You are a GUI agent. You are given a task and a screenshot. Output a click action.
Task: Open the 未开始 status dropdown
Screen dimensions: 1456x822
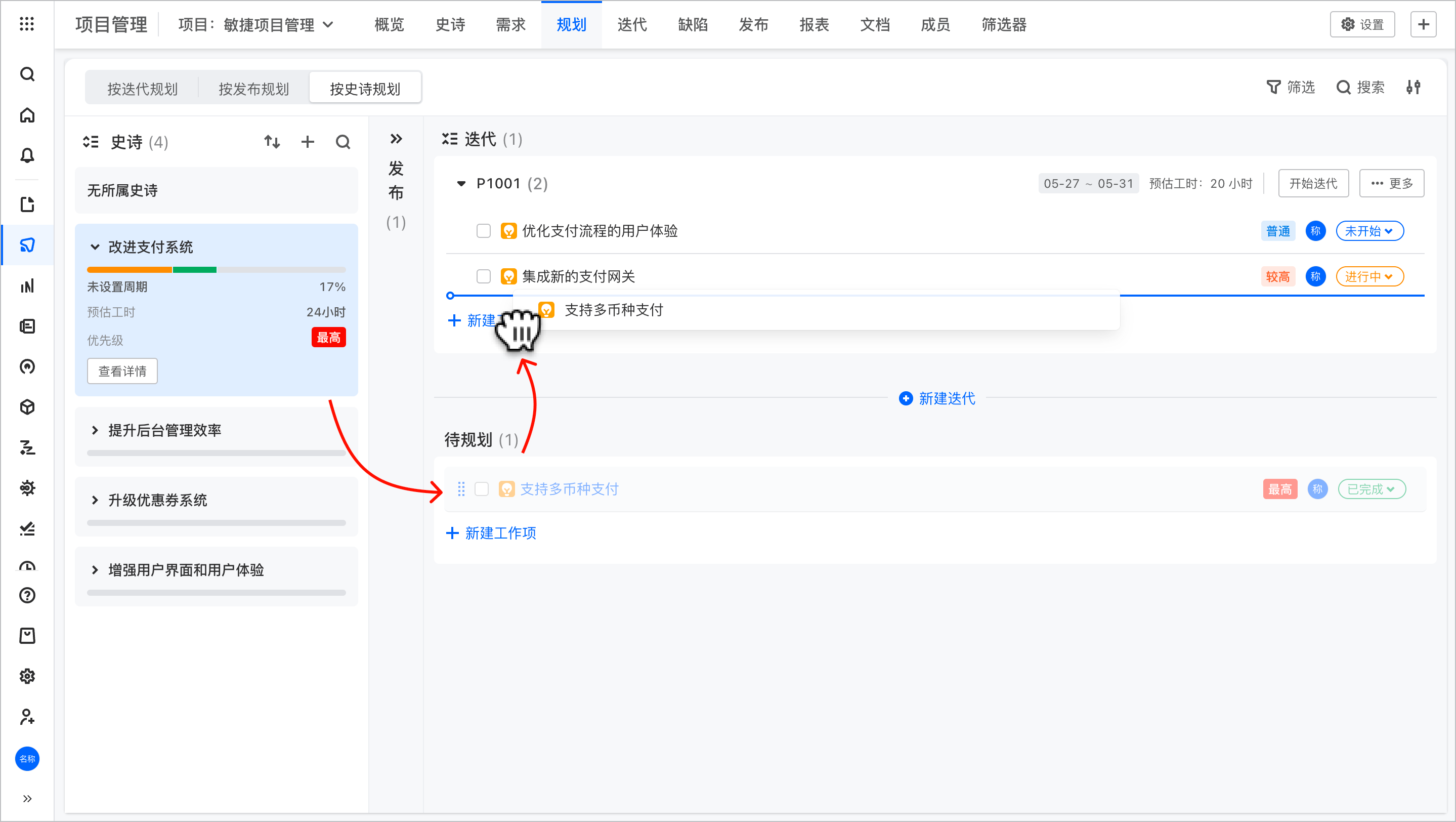coord(1369,231)
